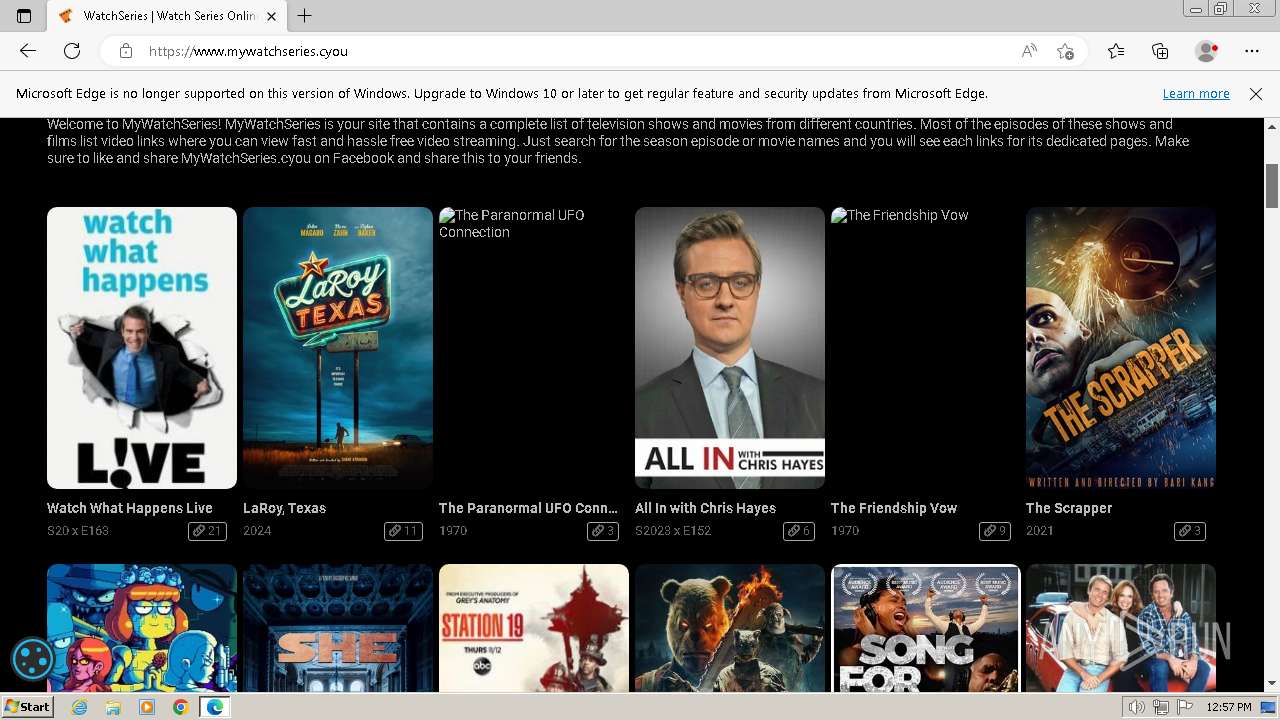
Task: Launch Internet Explorer from taskbar
Action: pyautogui.click(x=79, y=707)
